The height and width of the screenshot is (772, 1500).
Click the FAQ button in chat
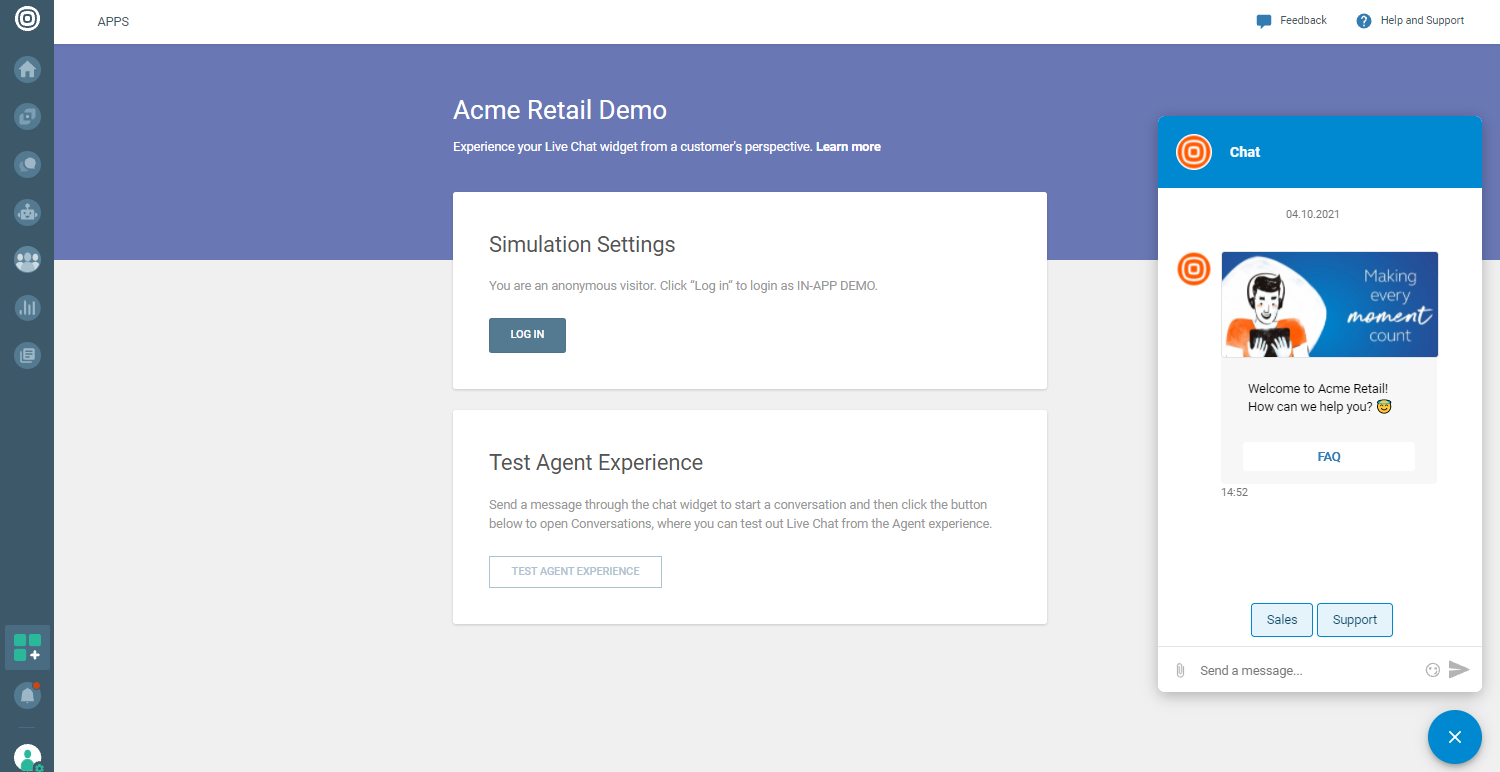[1329, 457]
